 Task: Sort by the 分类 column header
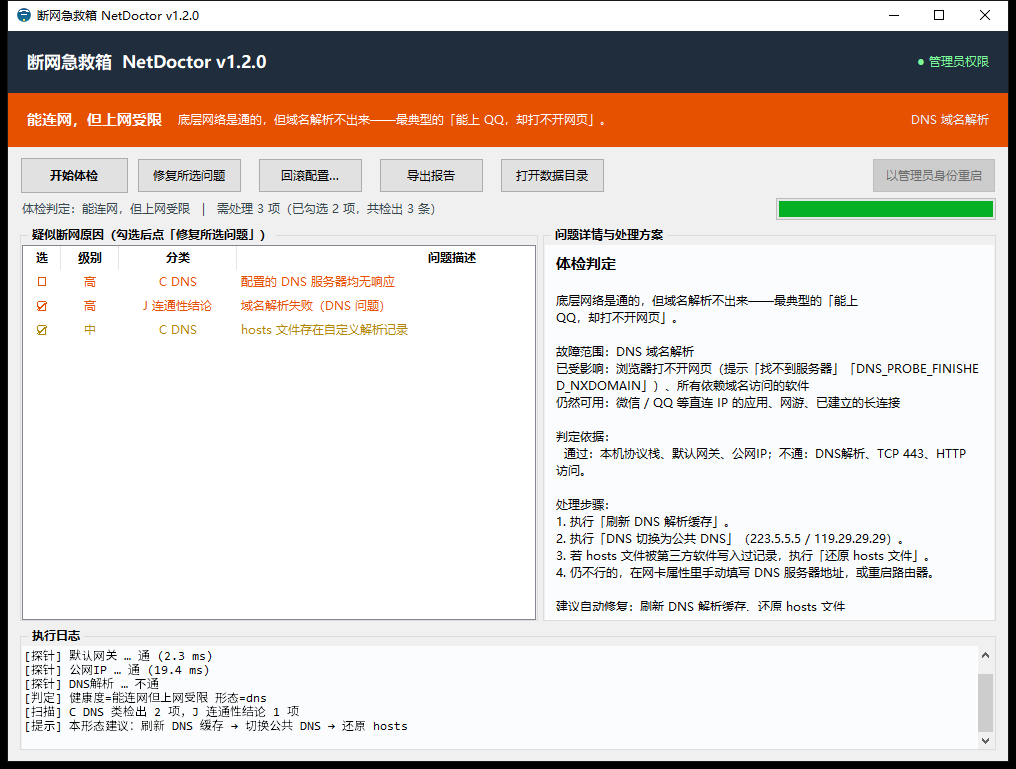coord(178,258)
